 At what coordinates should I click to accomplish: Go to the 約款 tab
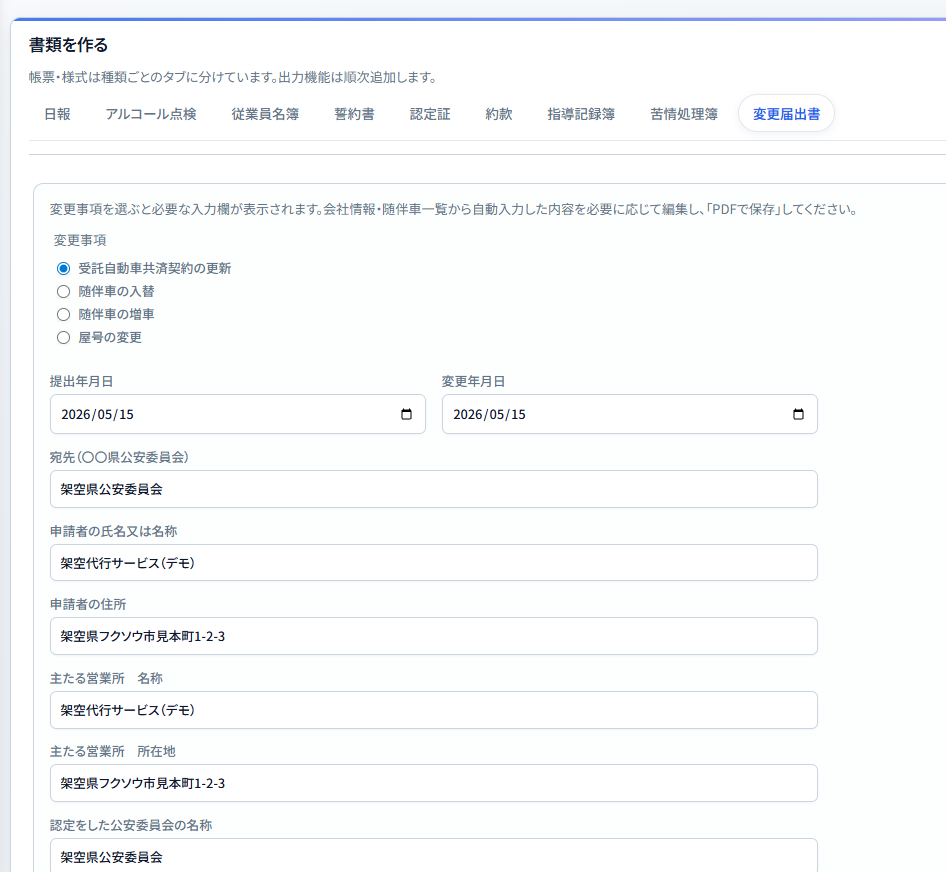point(499,113)
